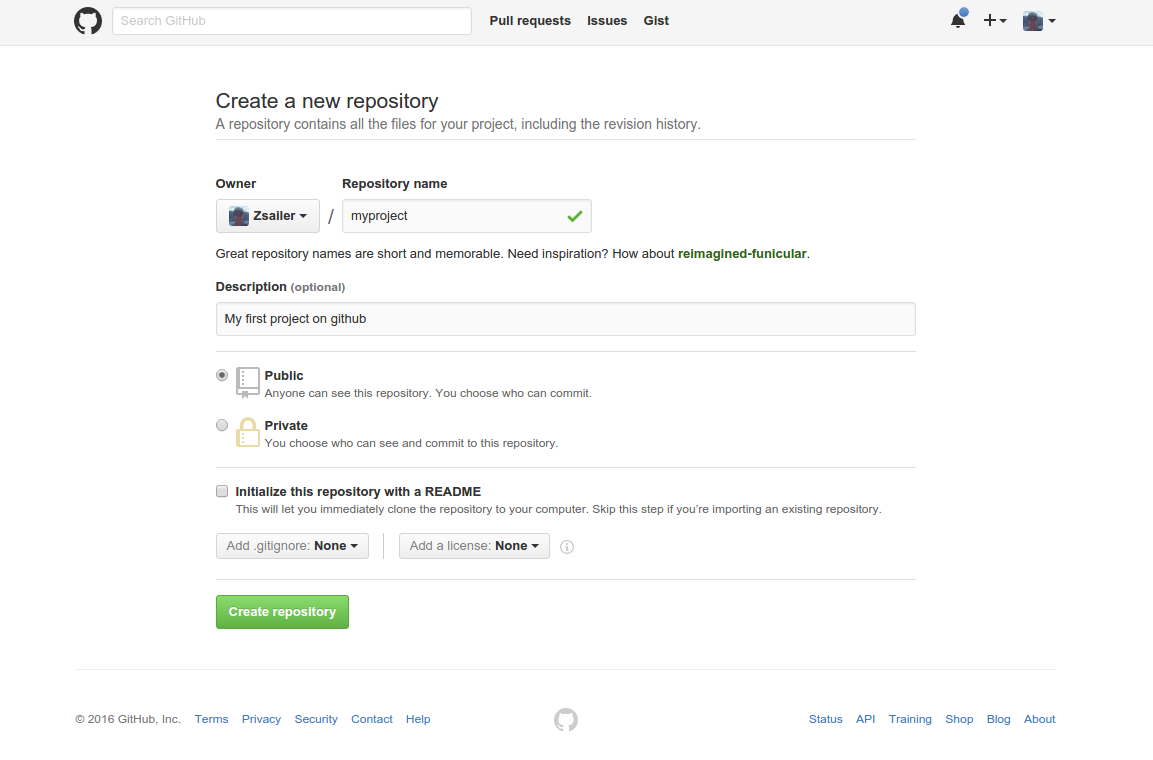The width and height of the screenshot is (1153, 760).
Task: Enable Initialize this repository with a README
Action: (x=222, y=491)
